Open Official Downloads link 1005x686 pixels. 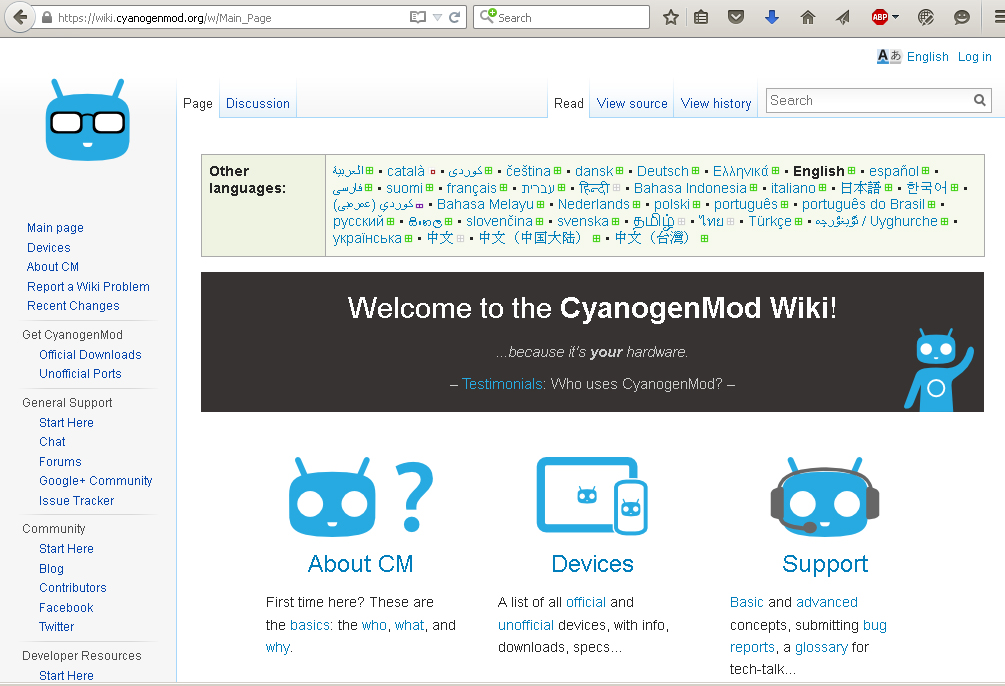pos(90,355)
